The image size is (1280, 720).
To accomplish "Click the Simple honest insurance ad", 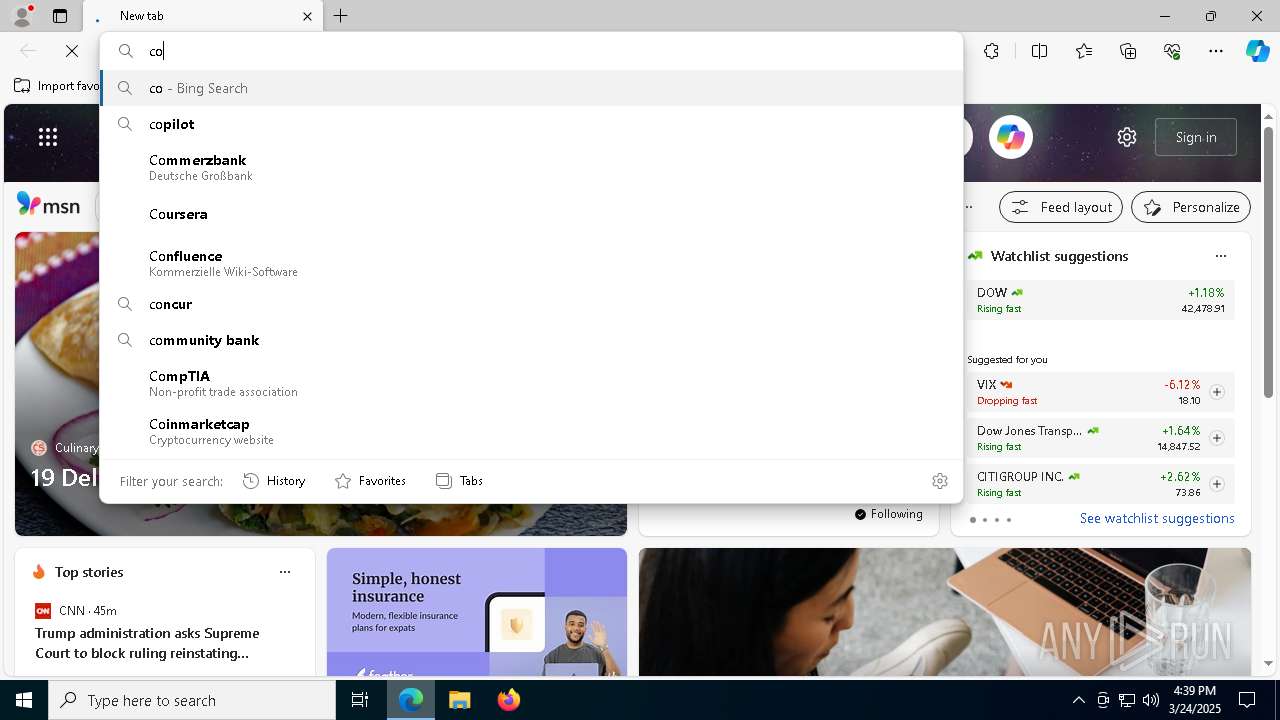I will (477, 612).
